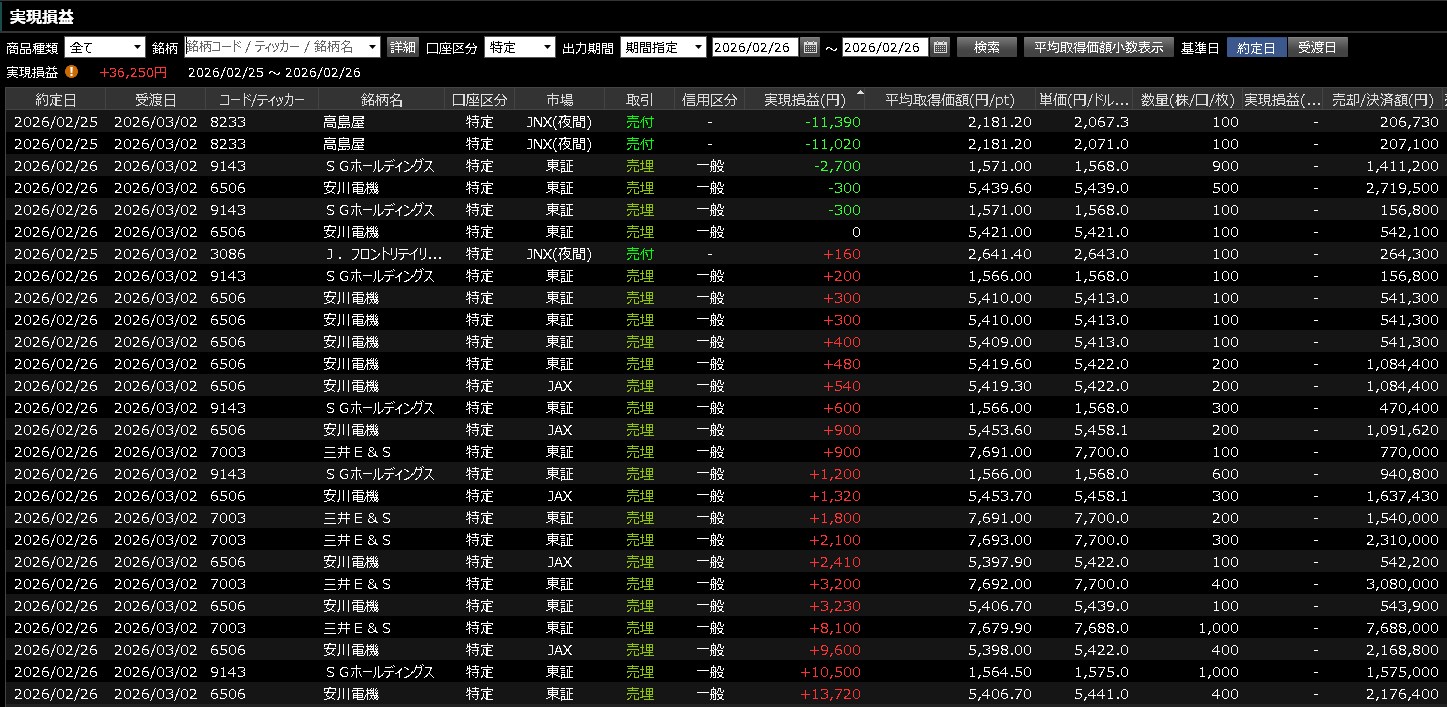
Task: Open the start date calendar picker
Action: [810, 47]
